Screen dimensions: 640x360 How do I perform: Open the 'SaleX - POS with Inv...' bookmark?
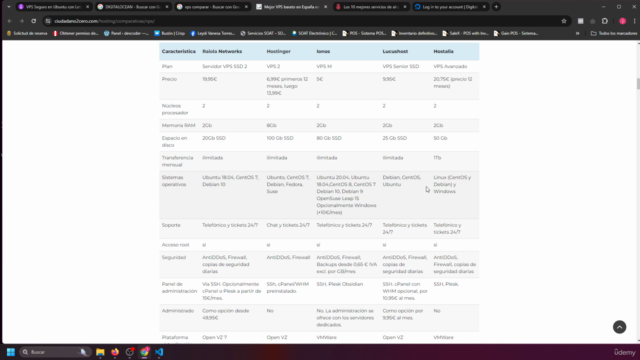pyautogui.click(x=465, y=33)
